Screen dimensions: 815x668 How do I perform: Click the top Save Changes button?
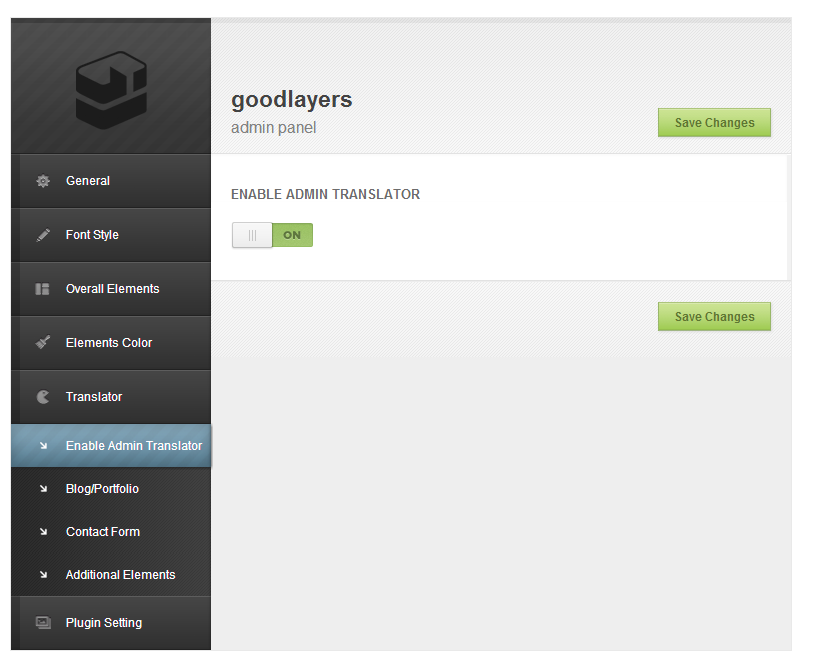(714, 123)
